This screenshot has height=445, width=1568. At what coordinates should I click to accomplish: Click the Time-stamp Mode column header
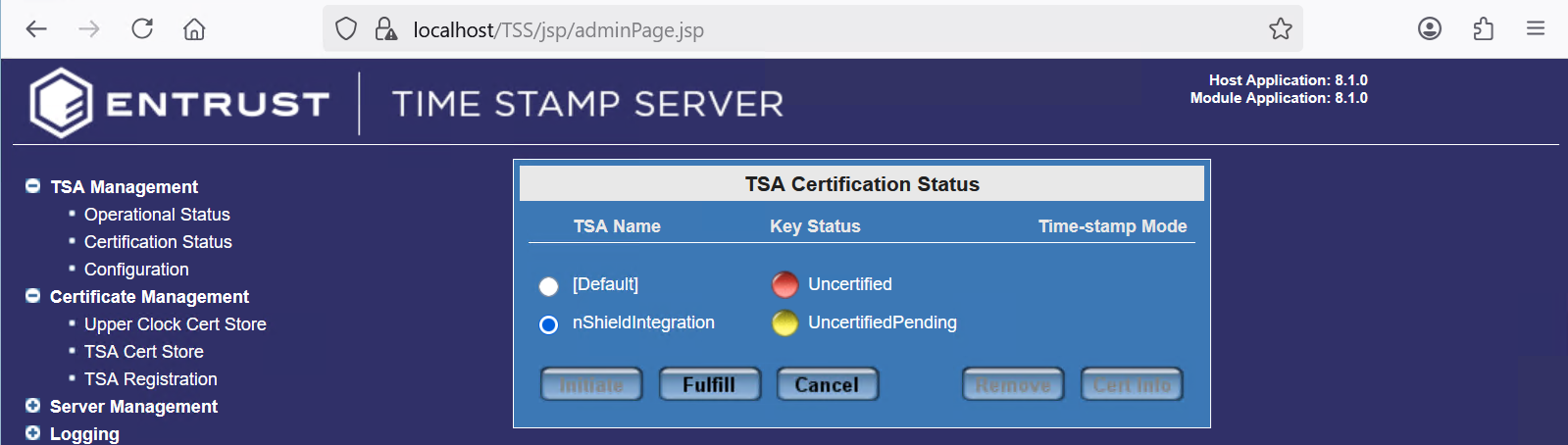coord(1113,226)
